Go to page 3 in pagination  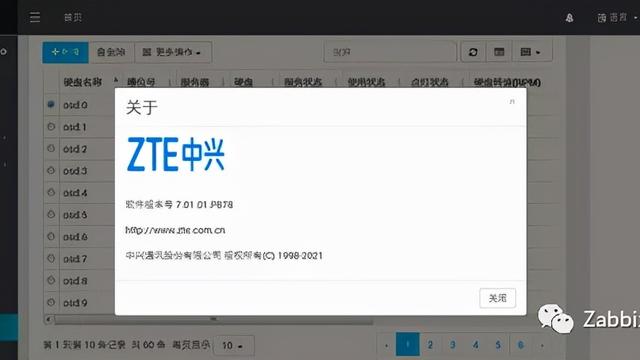[x=453, y=345]
